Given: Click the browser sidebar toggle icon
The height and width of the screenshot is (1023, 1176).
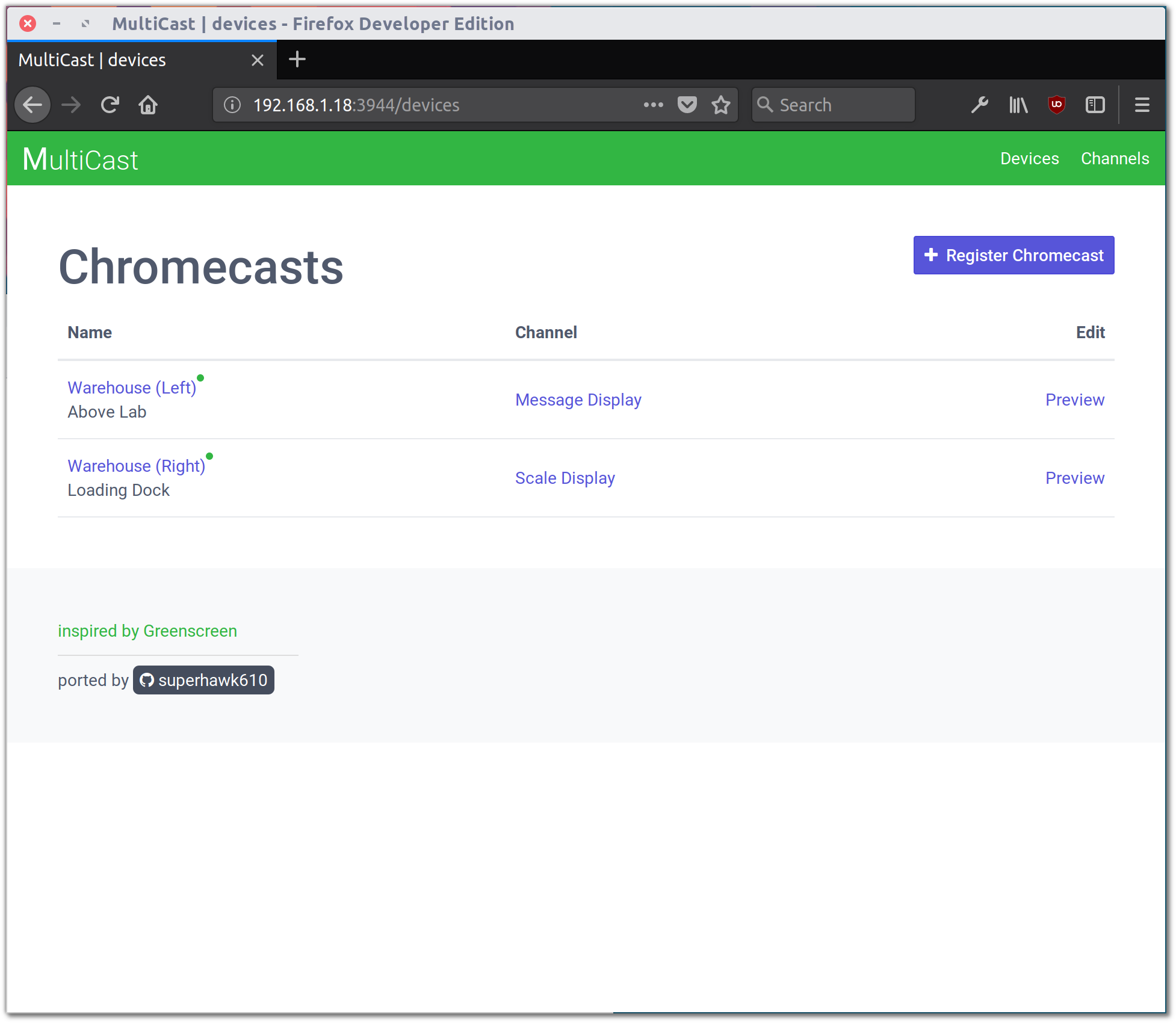Looking at the screenshot, I should click(x=1097, y=105).
